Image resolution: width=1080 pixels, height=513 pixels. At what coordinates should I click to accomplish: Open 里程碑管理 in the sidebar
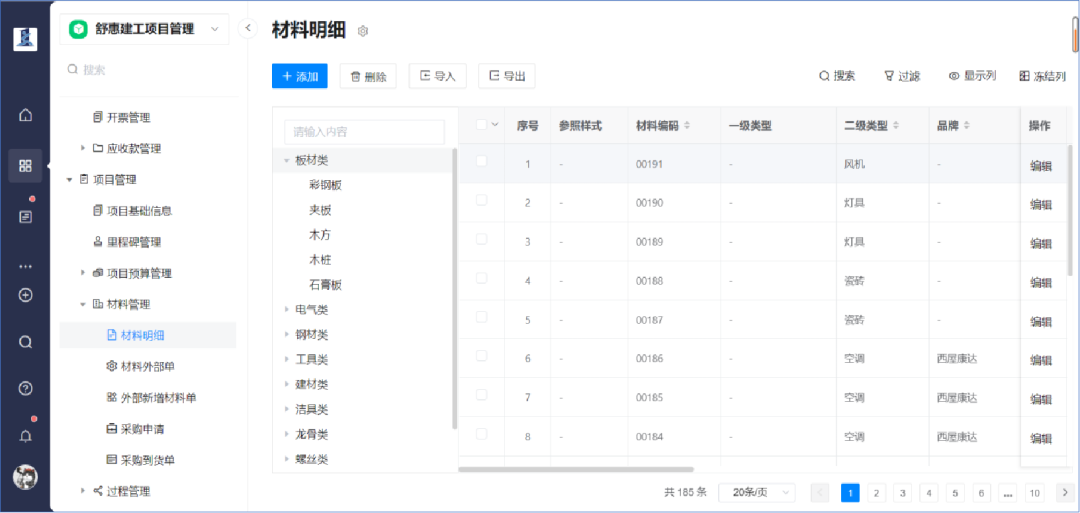(x=136, y=242)
